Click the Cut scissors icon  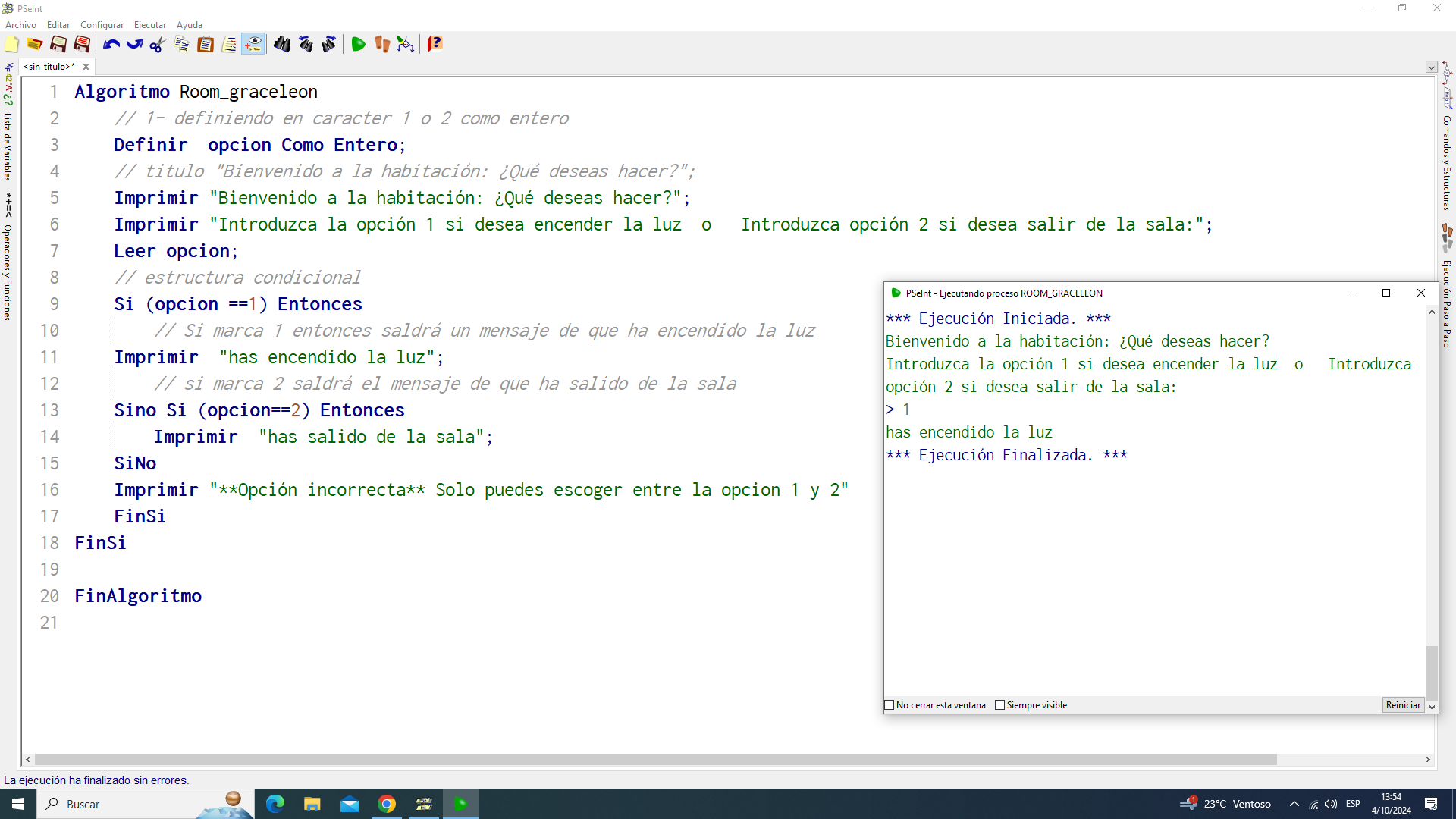158,45
